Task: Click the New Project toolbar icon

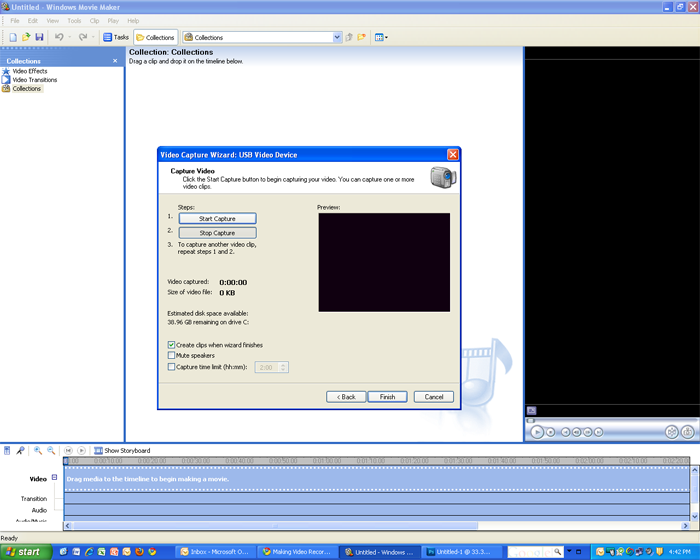Action: 13,37
